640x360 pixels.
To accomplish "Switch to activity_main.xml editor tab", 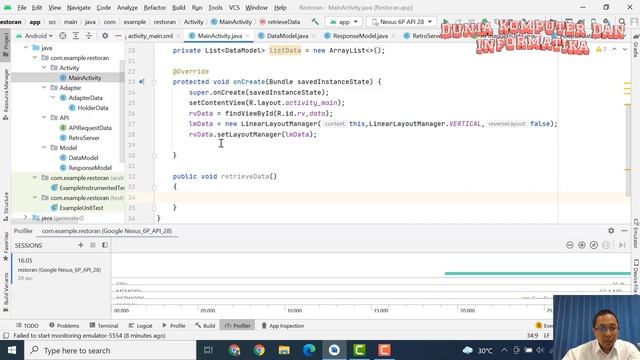I will [x=150, y=36].
